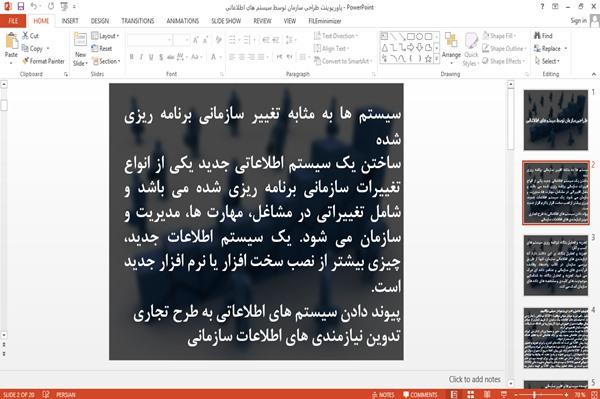Click Convert to SmartArt
This screenshot has height=399, width=600.
(342, 61)
